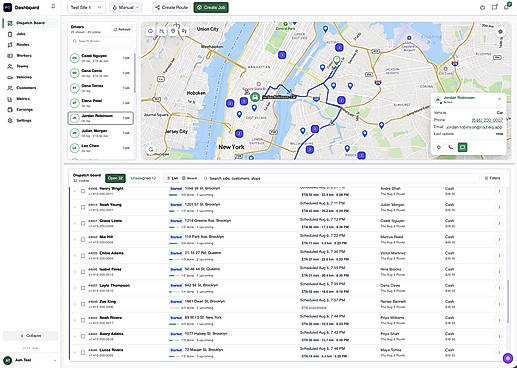Check the Grace Lewis job checkbox
The width and height of the screenshot is (517, 368).
tap(83, 223)
